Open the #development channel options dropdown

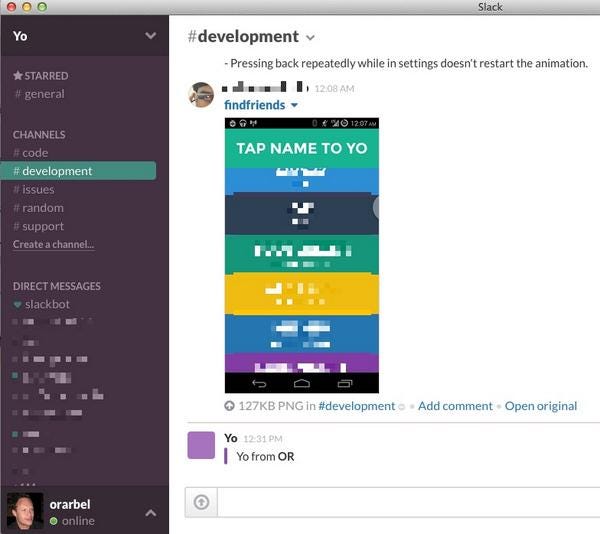pos(310,38)
